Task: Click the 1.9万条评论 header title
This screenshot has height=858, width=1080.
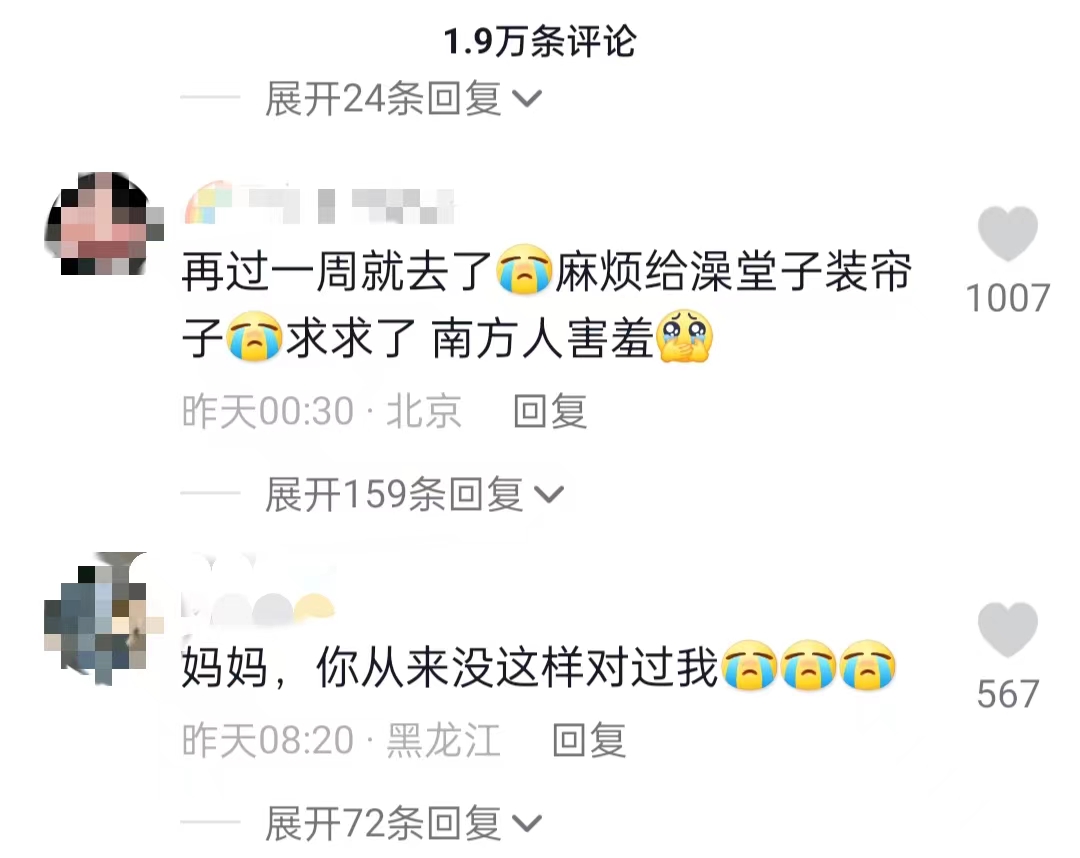Action: tap(539, 41)
